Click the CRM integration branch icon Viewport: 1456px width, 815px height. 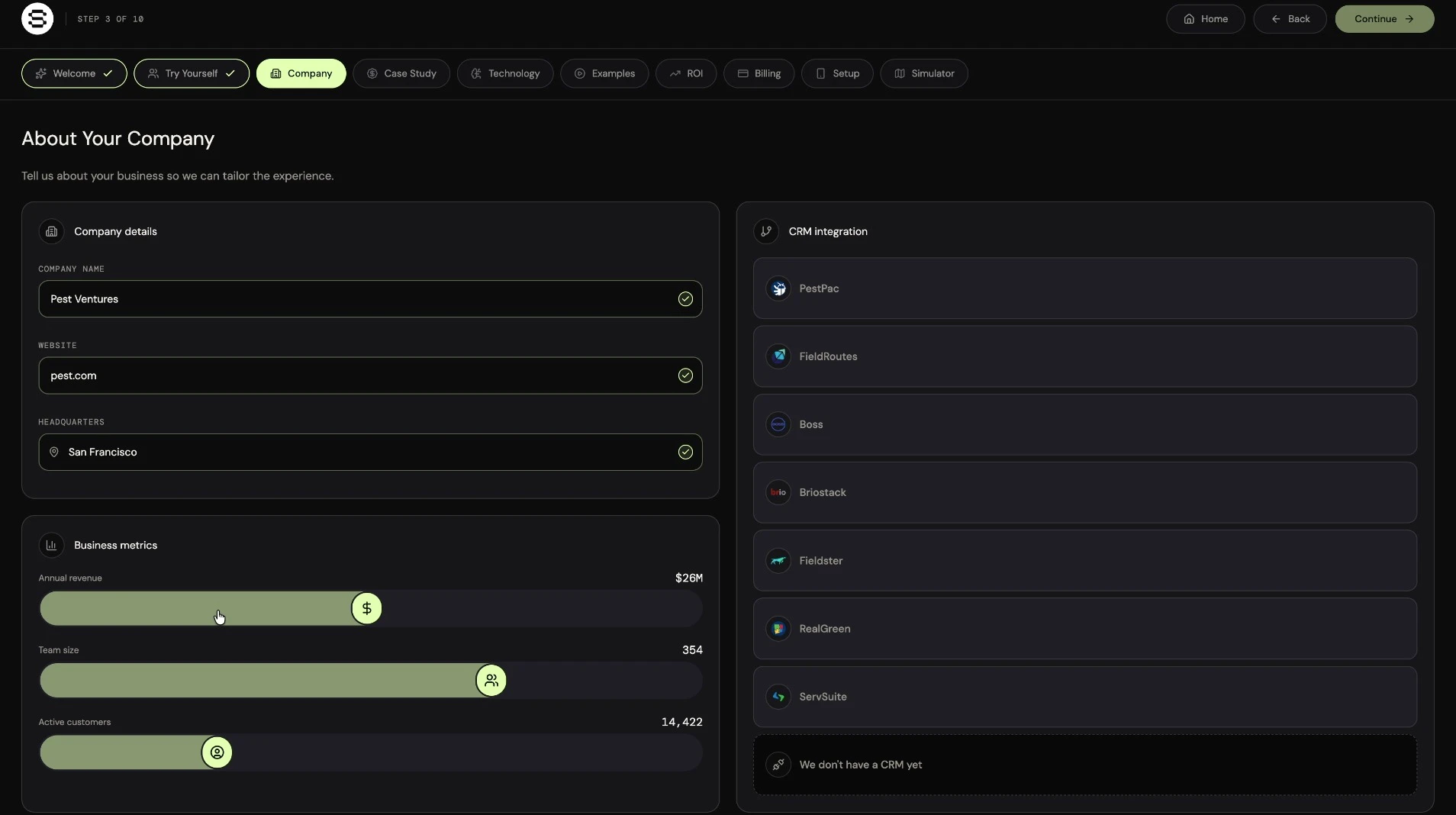[x=766, y=231]
